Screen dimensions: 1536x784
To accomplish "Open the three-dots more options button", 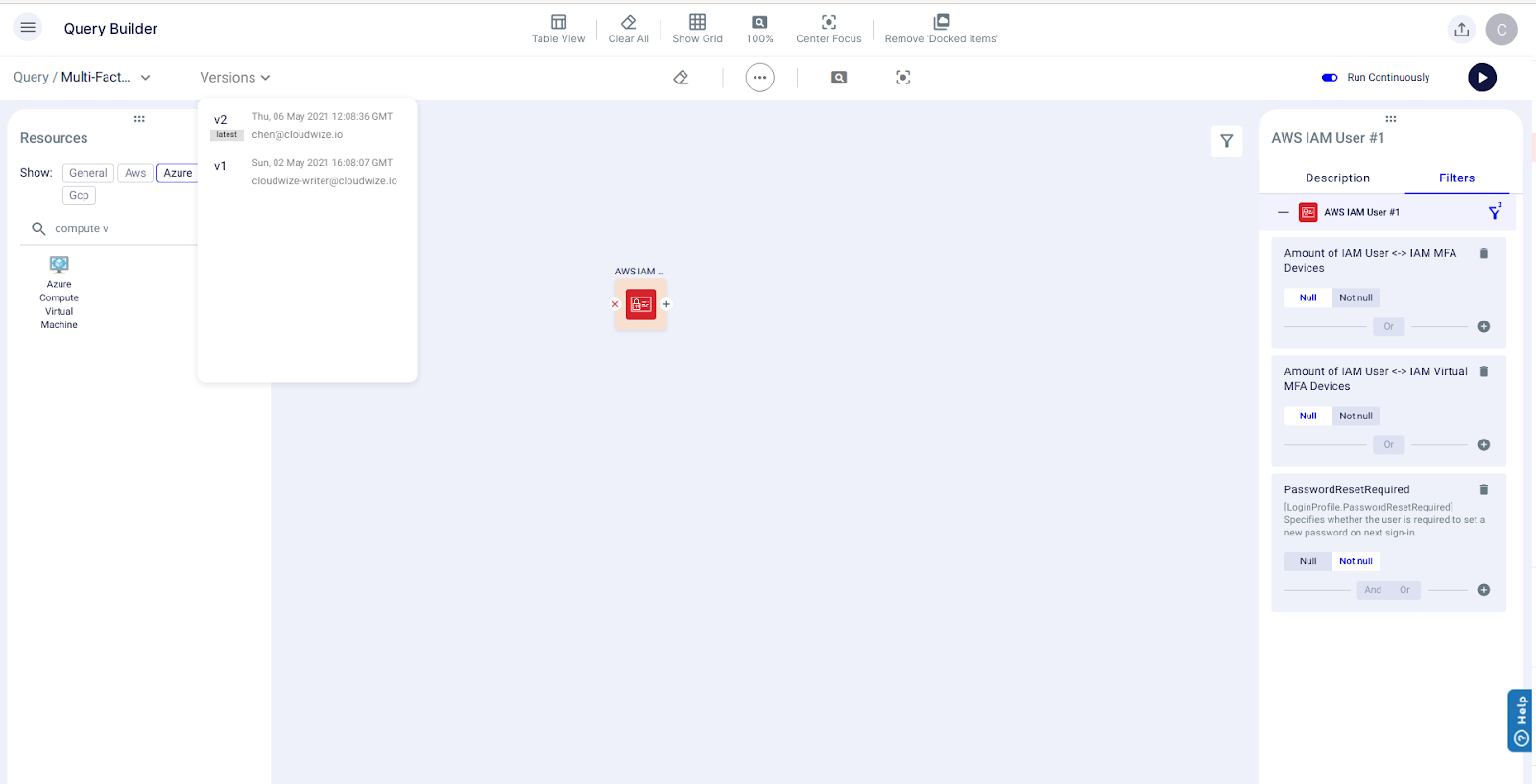I will pos(759,78).
